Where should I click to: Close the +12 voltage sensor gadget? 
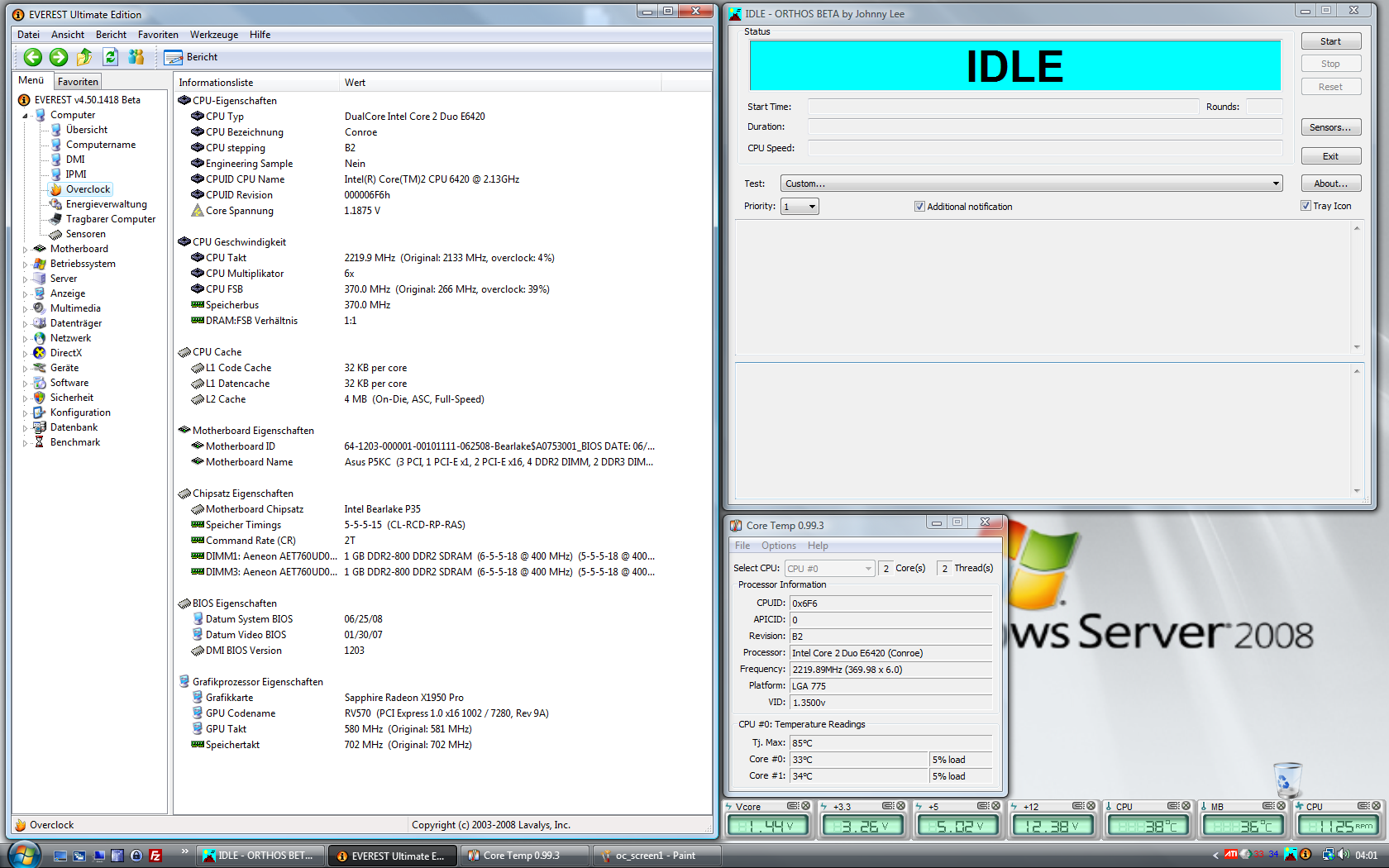click(1091, 806)
